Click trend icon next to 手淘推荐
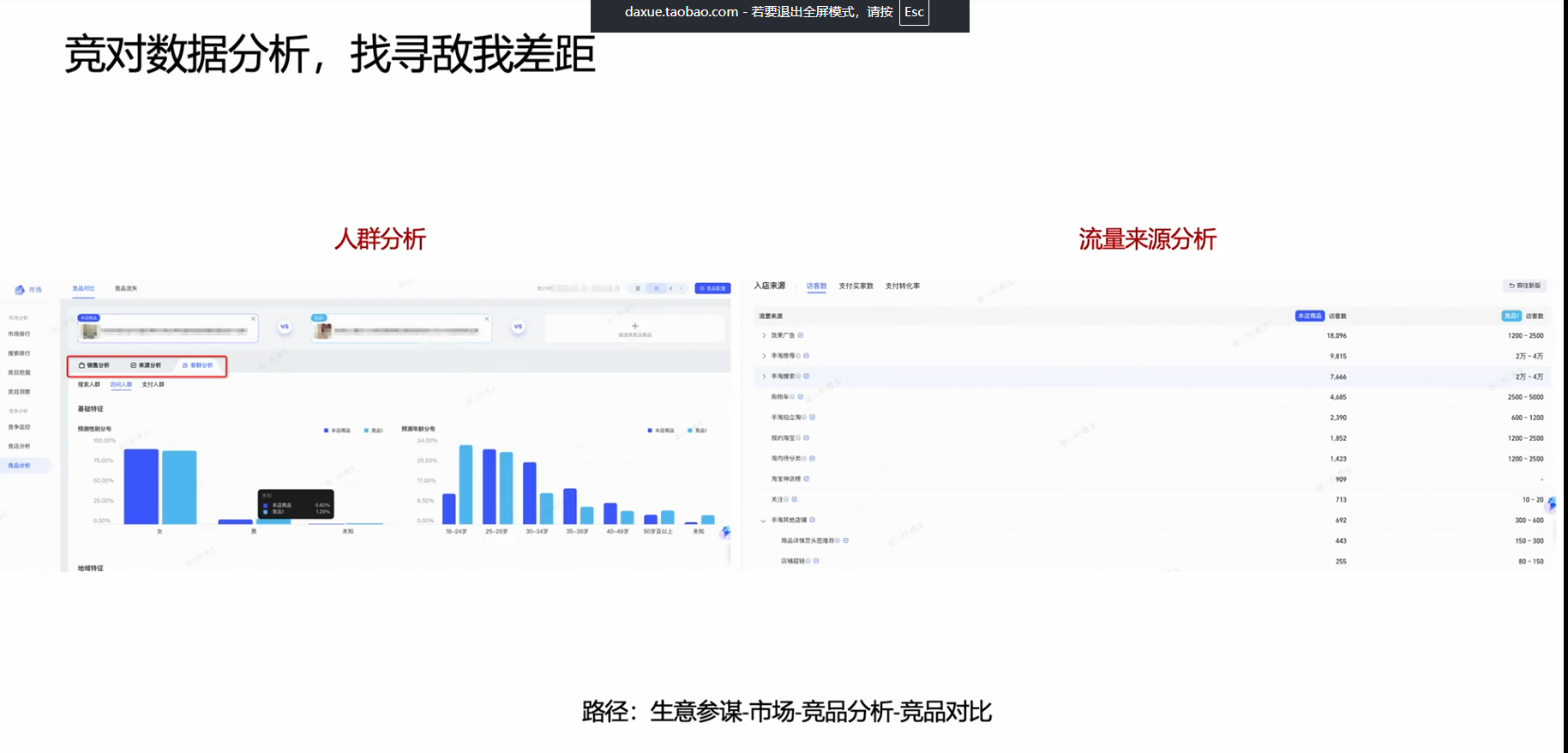The width and height of the screenshot is (1568, 753). 807,356
